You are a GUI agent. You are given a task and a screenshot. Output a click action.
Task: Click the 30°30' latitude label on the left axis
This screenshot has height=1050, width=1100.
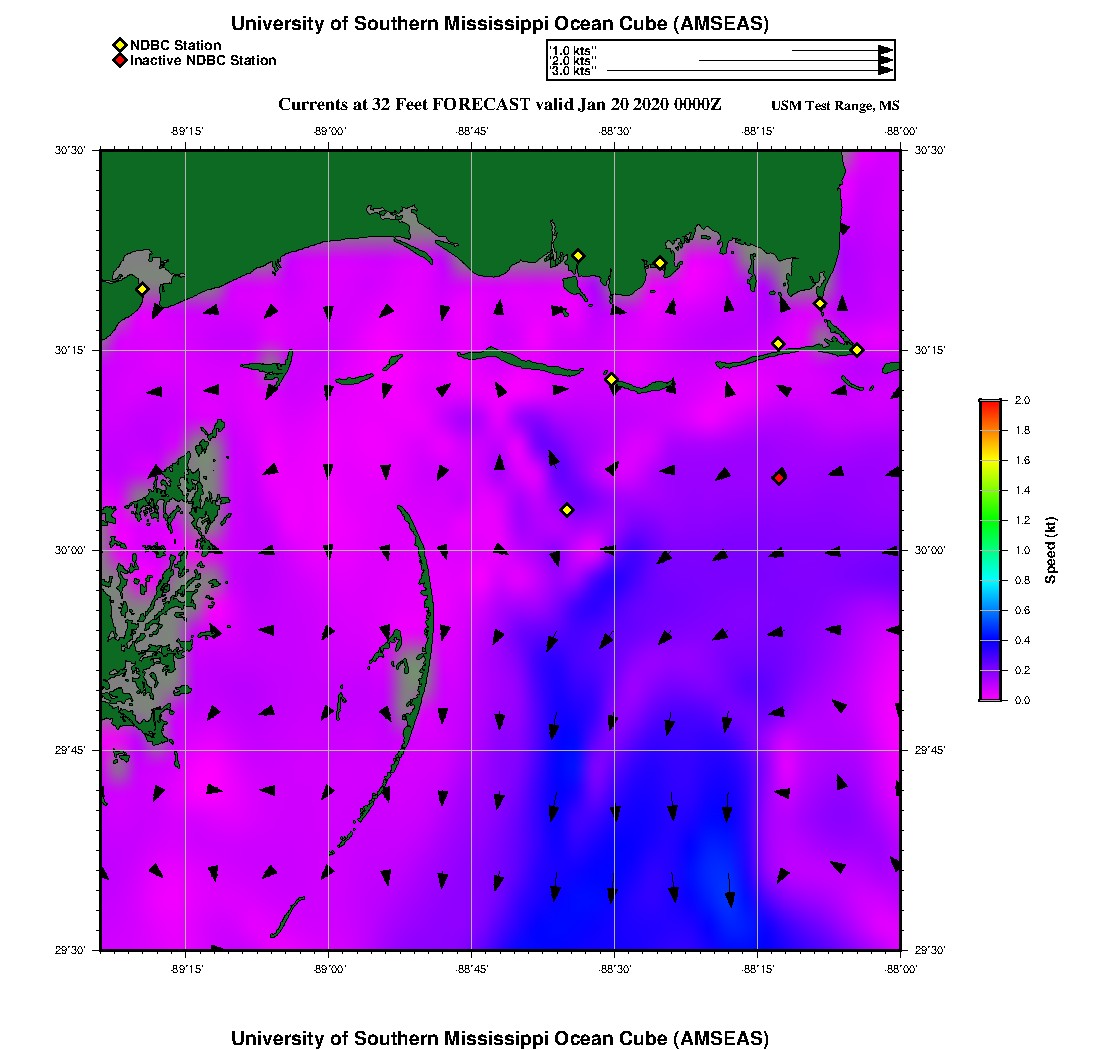(x=70, y=150)
